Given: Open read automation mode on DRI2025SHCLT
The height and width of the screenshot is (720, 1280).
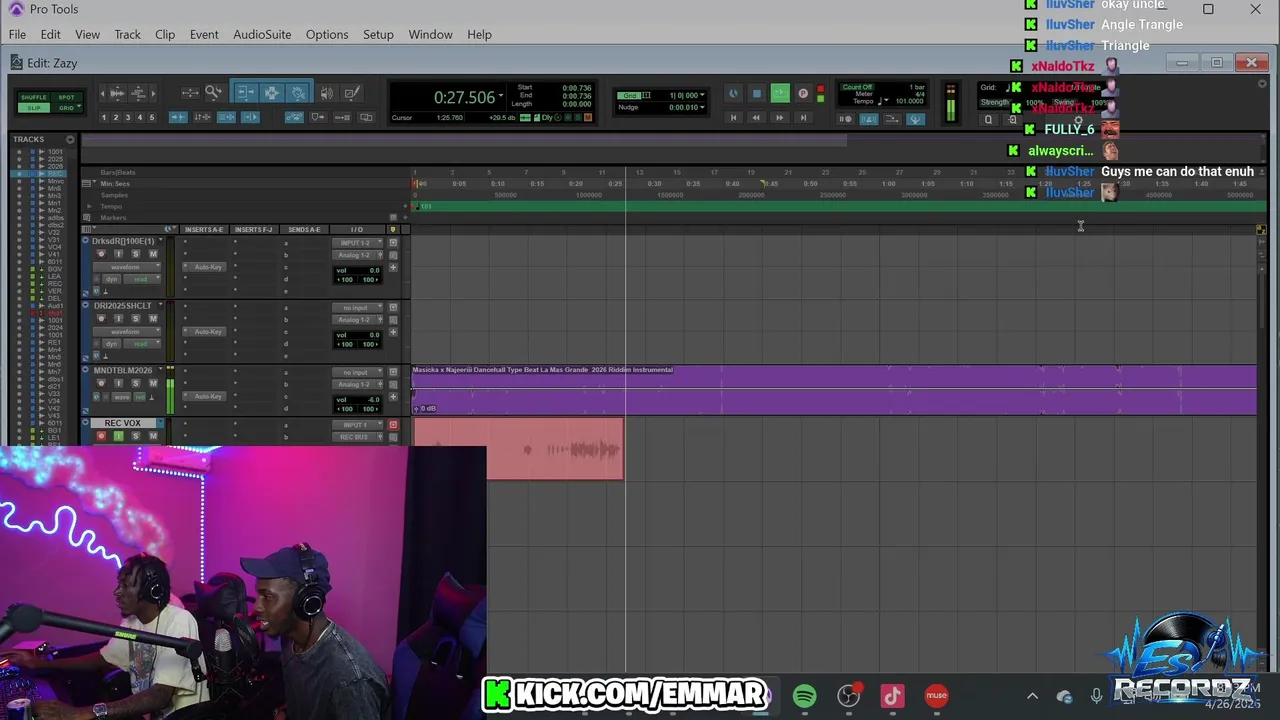Looking at the screenshot, I should click(x=142, y=344).
